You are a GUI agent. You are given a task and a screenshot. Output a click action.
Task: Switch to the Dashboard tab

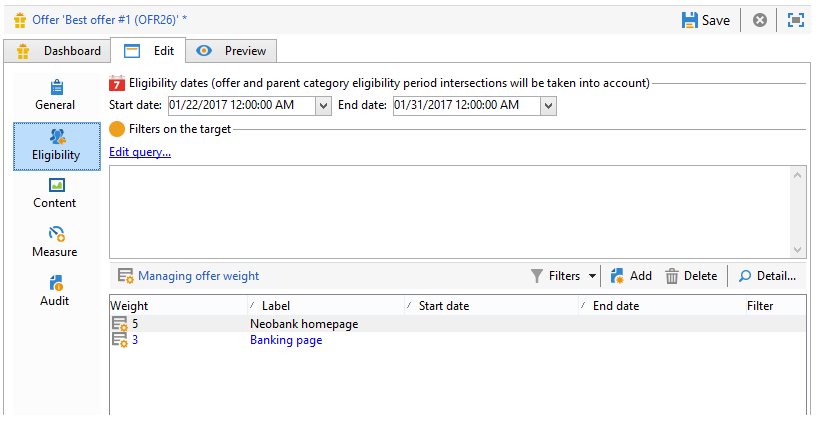click(x=60, y=51)
